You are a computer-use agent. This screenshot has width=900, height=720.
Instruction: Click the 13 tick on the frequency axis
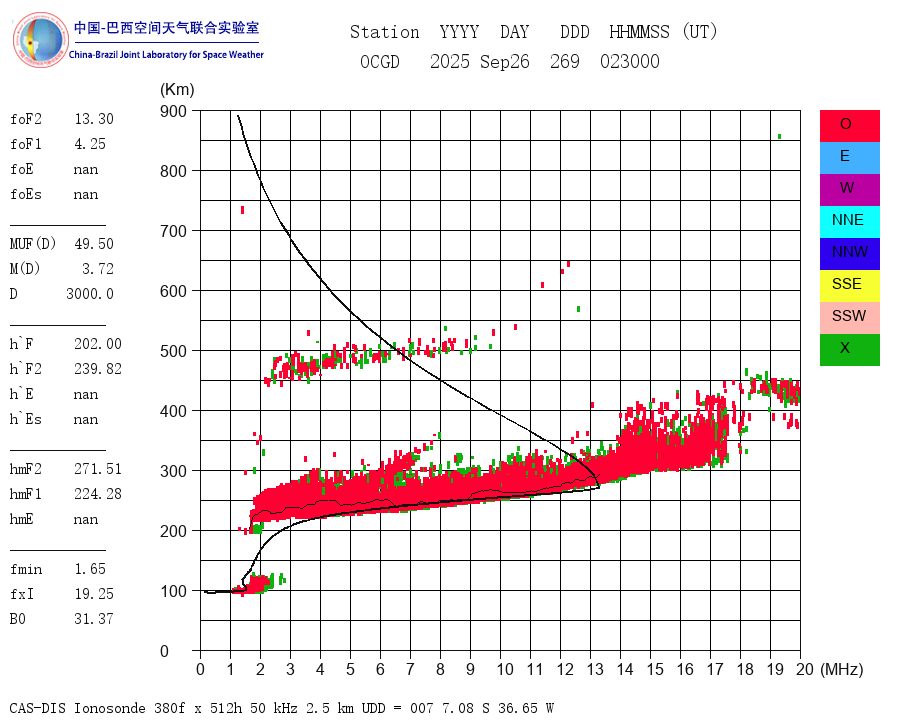[595, 669]
